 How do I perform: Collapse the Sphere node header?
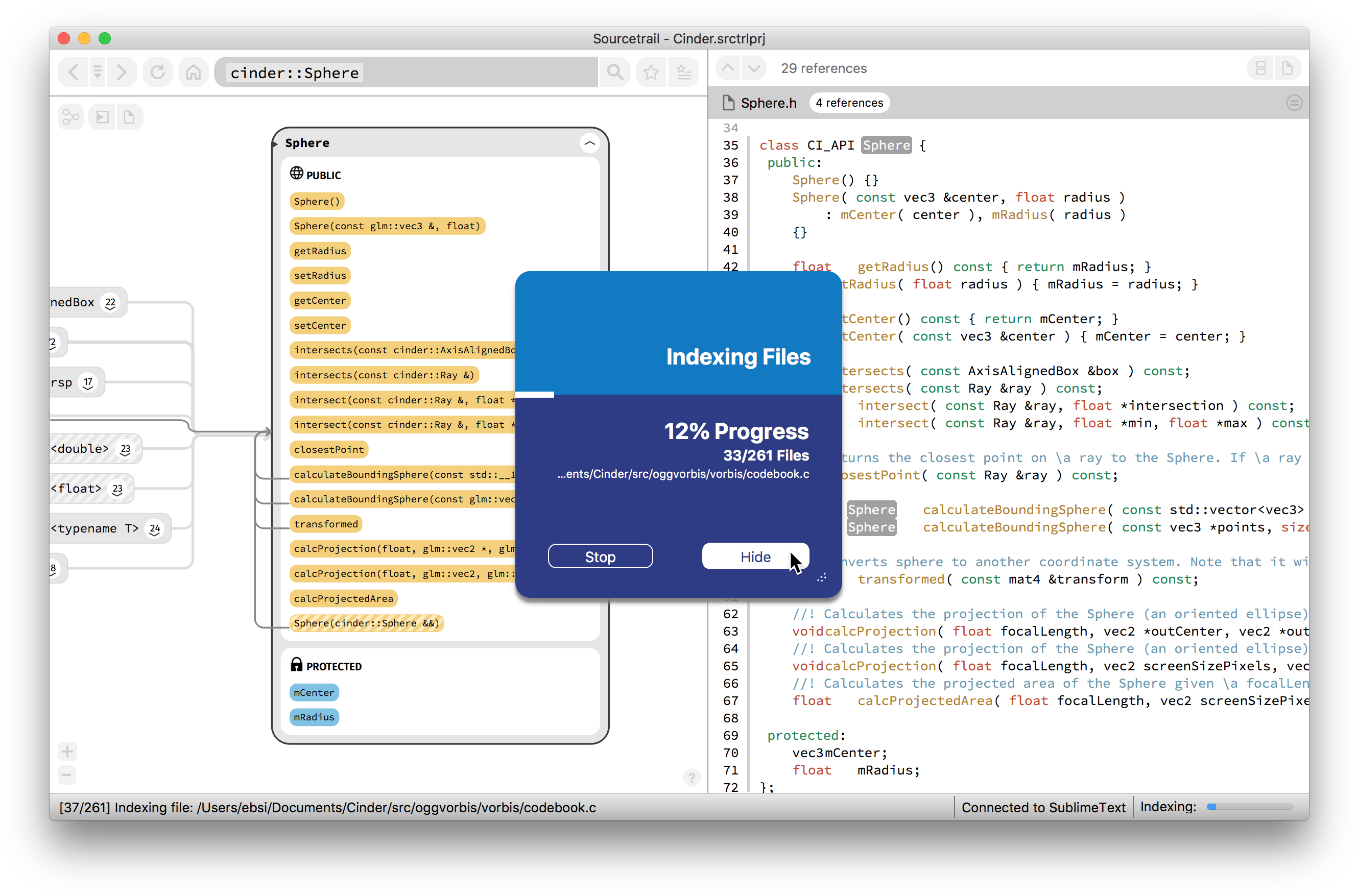point(590,143)
